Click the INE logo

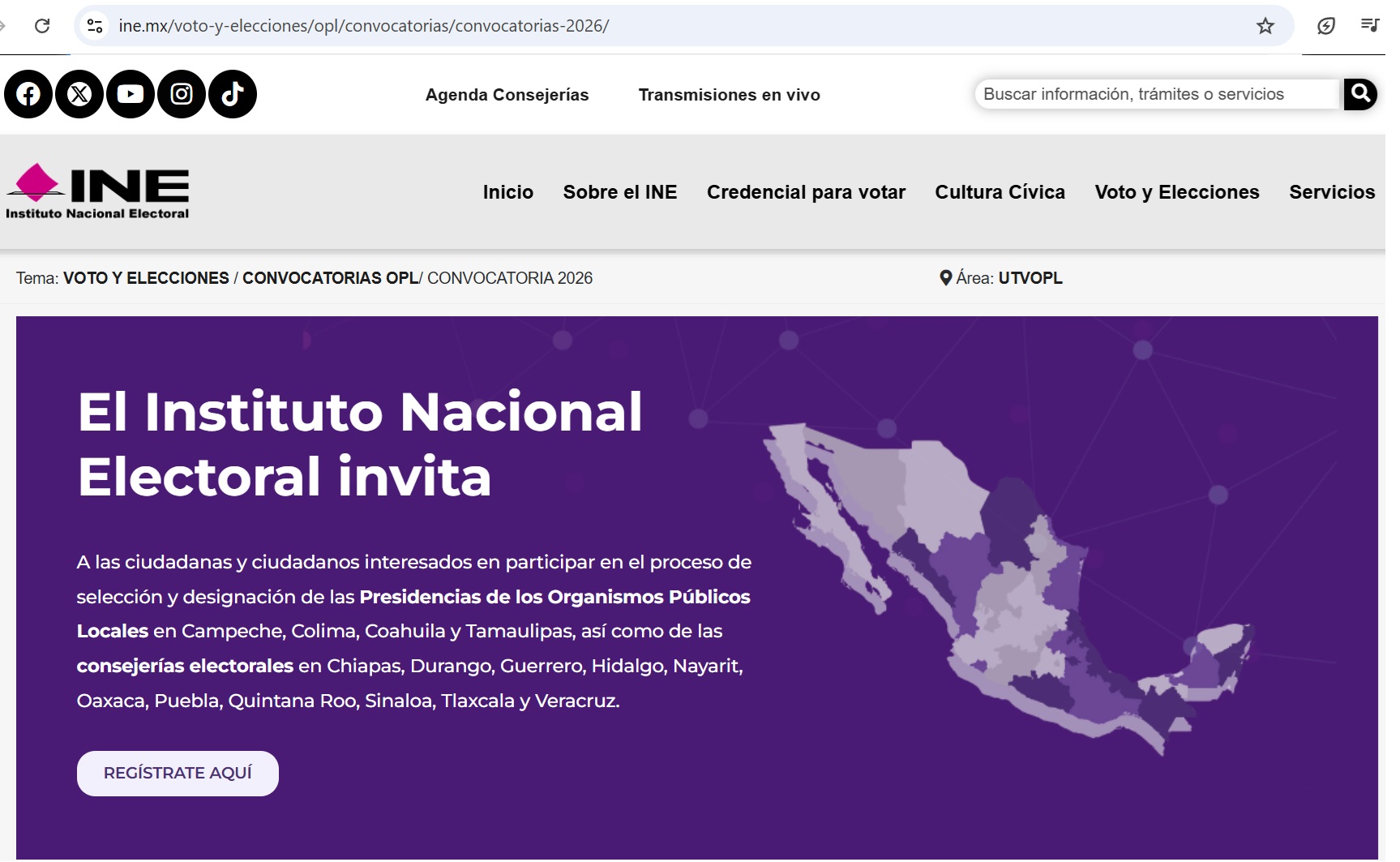(97, 192)
